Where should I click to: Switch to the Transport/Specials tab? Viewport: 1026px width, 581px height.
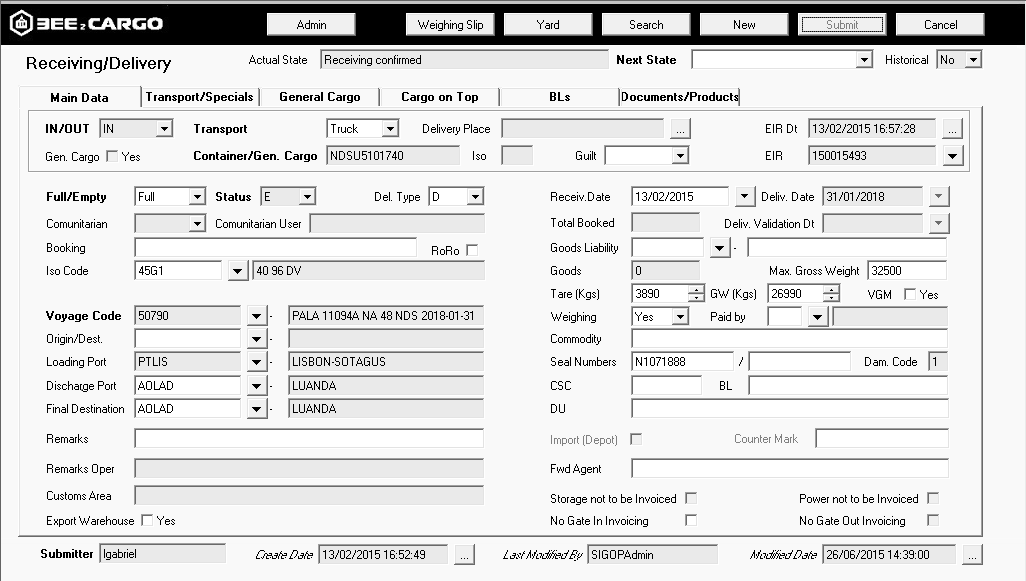[200, 97]
